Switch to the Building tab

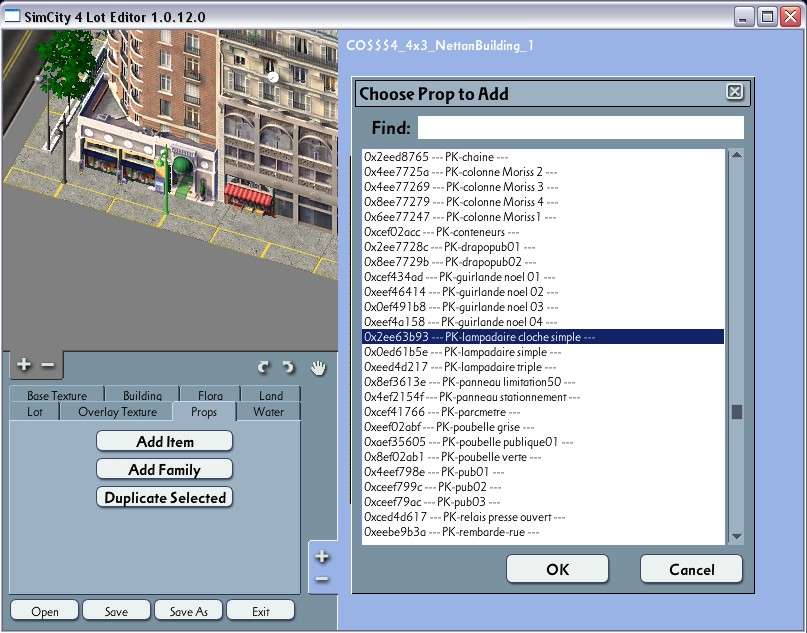142,394
